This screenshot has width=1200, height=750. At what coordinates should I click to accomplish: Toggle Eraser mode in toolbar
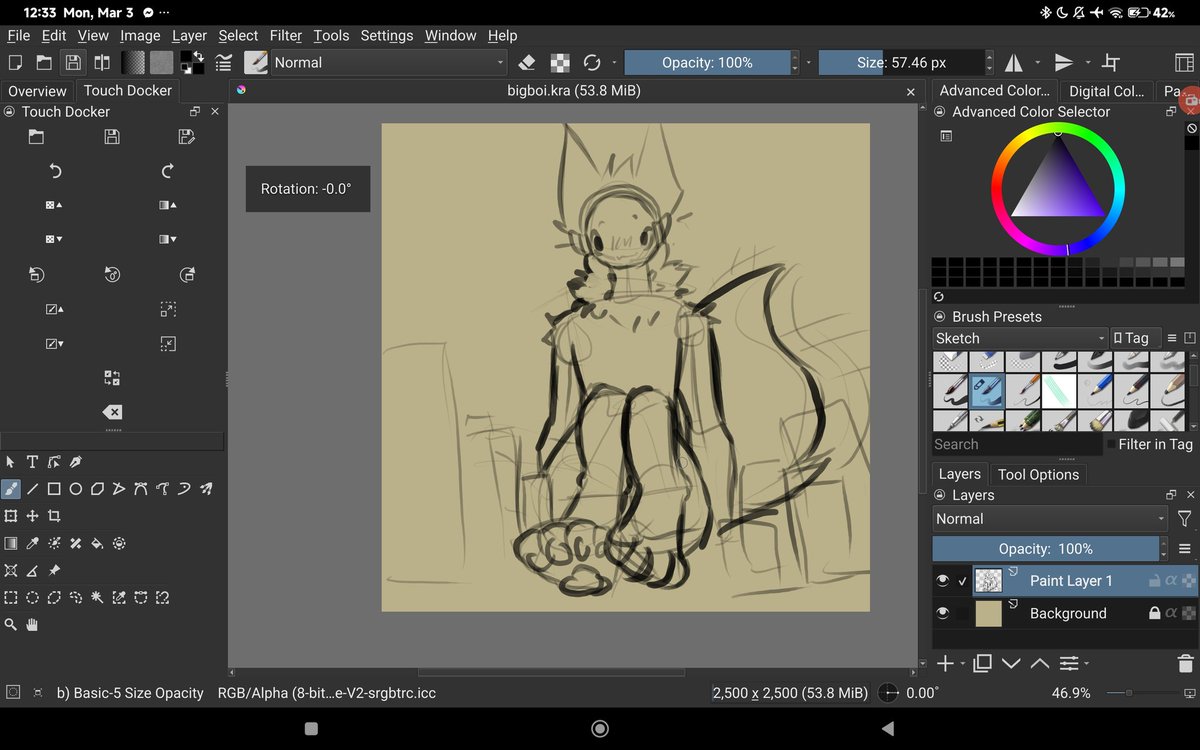coord(528,62)
